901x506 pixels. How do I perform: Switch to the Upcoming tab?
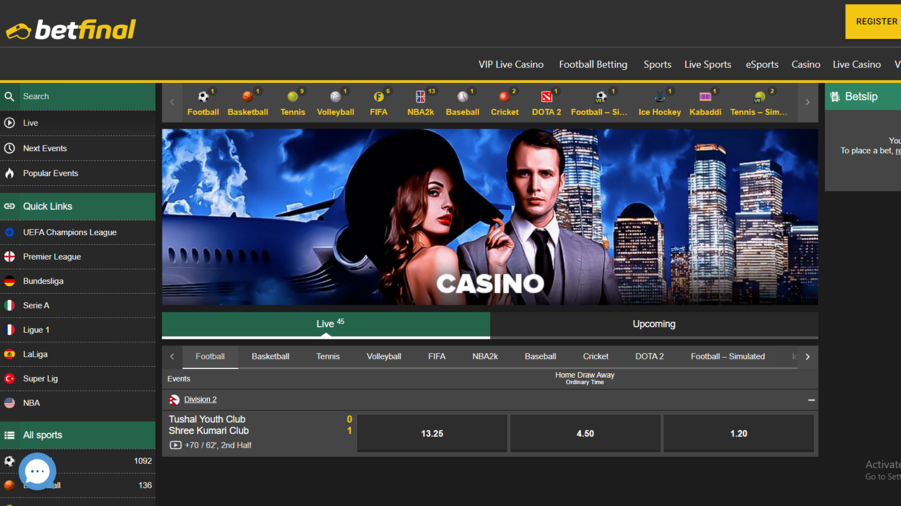pos(653,324)
